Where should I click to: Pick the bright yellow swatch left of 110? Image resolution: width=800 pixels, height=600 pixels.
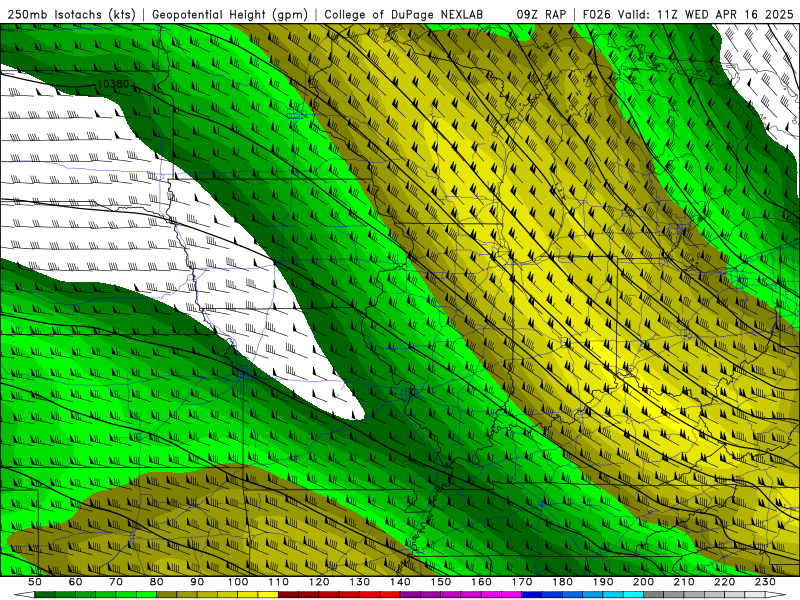coord(268,595)
